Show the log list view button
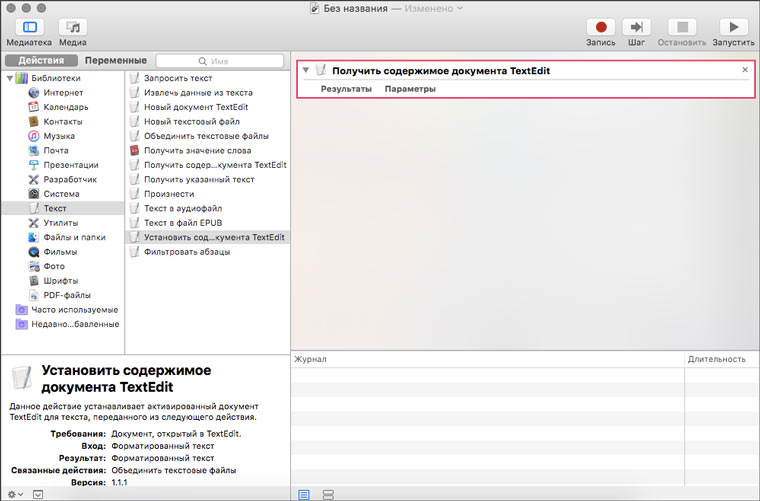Screen dimensions: 760x501 304,495
